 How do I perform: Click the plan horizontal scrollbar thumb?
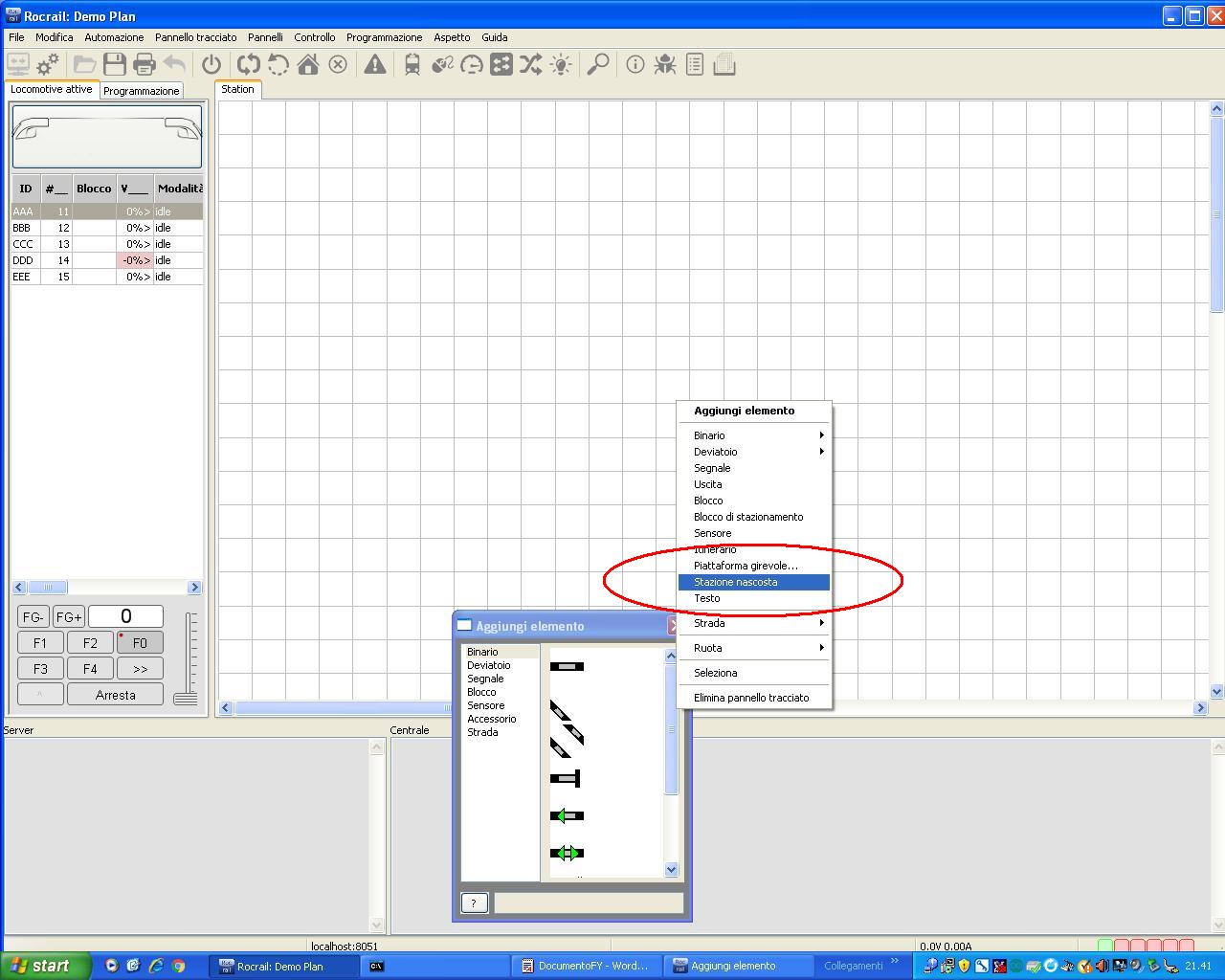point(343,708)
